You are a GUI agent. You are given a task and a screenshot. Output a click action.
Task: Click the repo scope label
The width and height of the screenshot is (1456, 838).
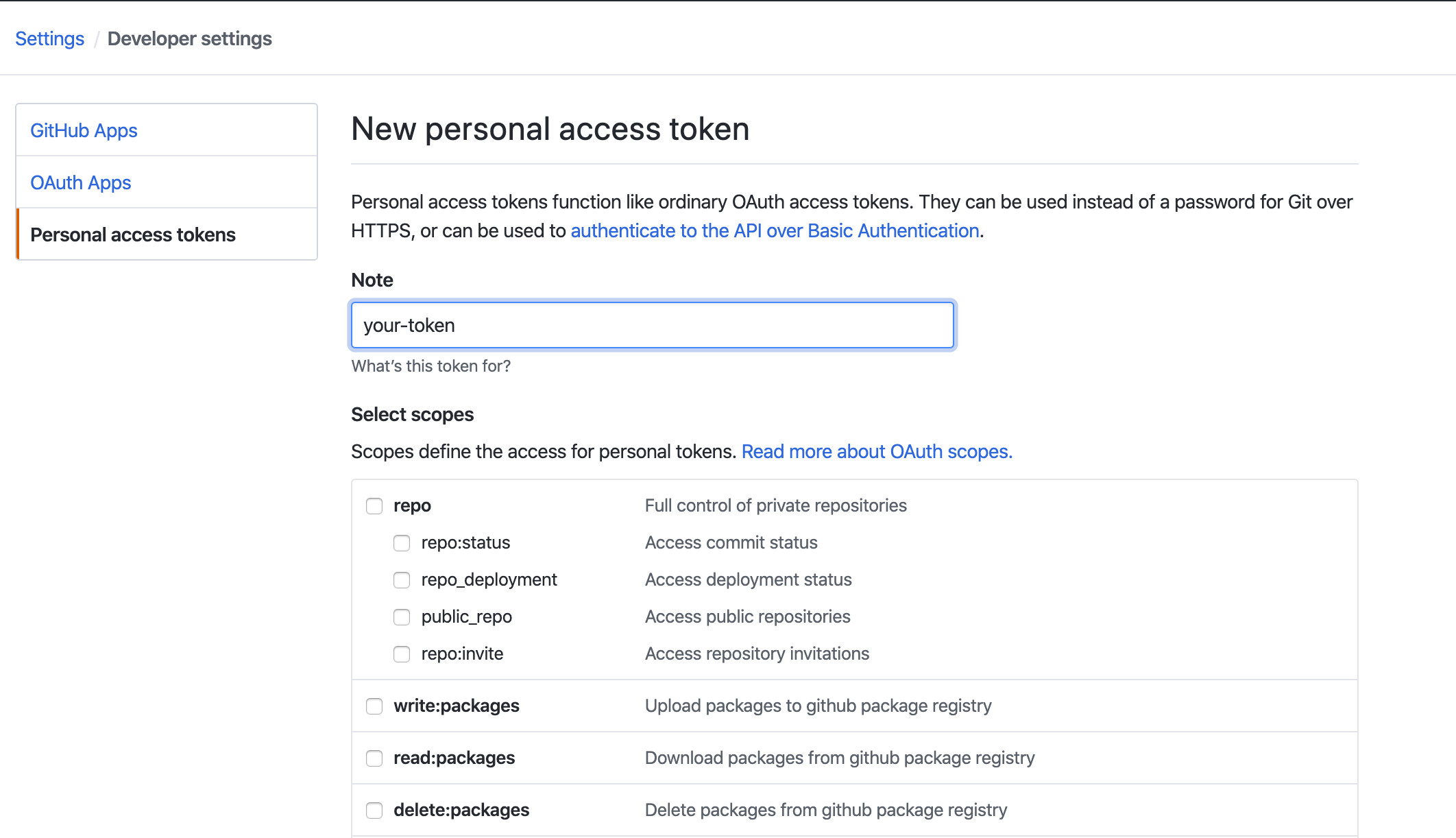pyautogui.click(x=412, y=505)
